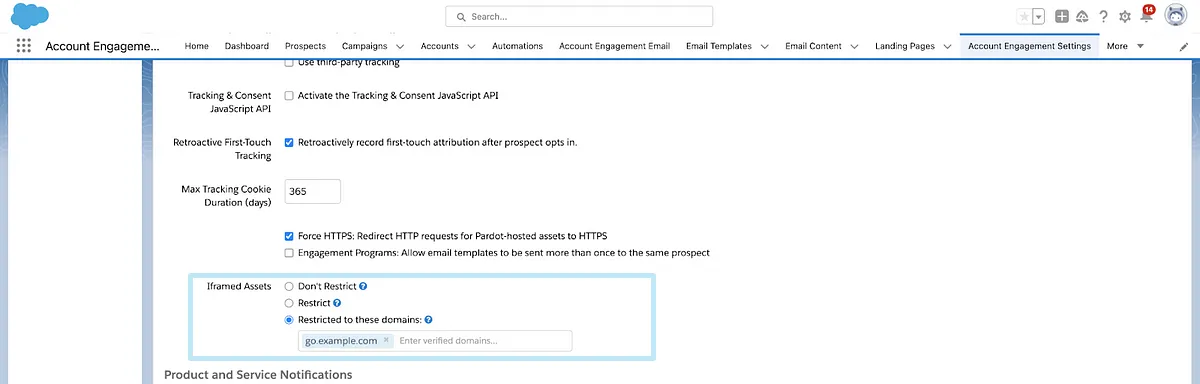Click the Max Tracking Cookie Duration field
This screenshot has height=384, width=1200.
click(x=312, y=191)
